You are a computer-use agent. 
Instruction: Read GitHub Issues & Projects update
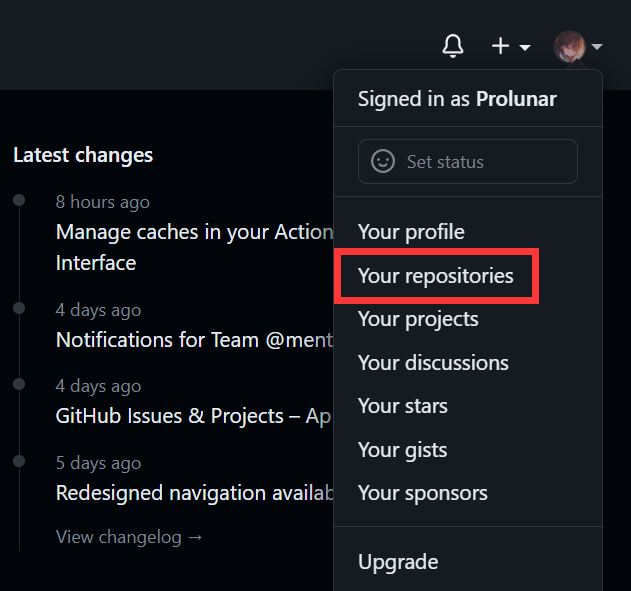pos(194,416)
